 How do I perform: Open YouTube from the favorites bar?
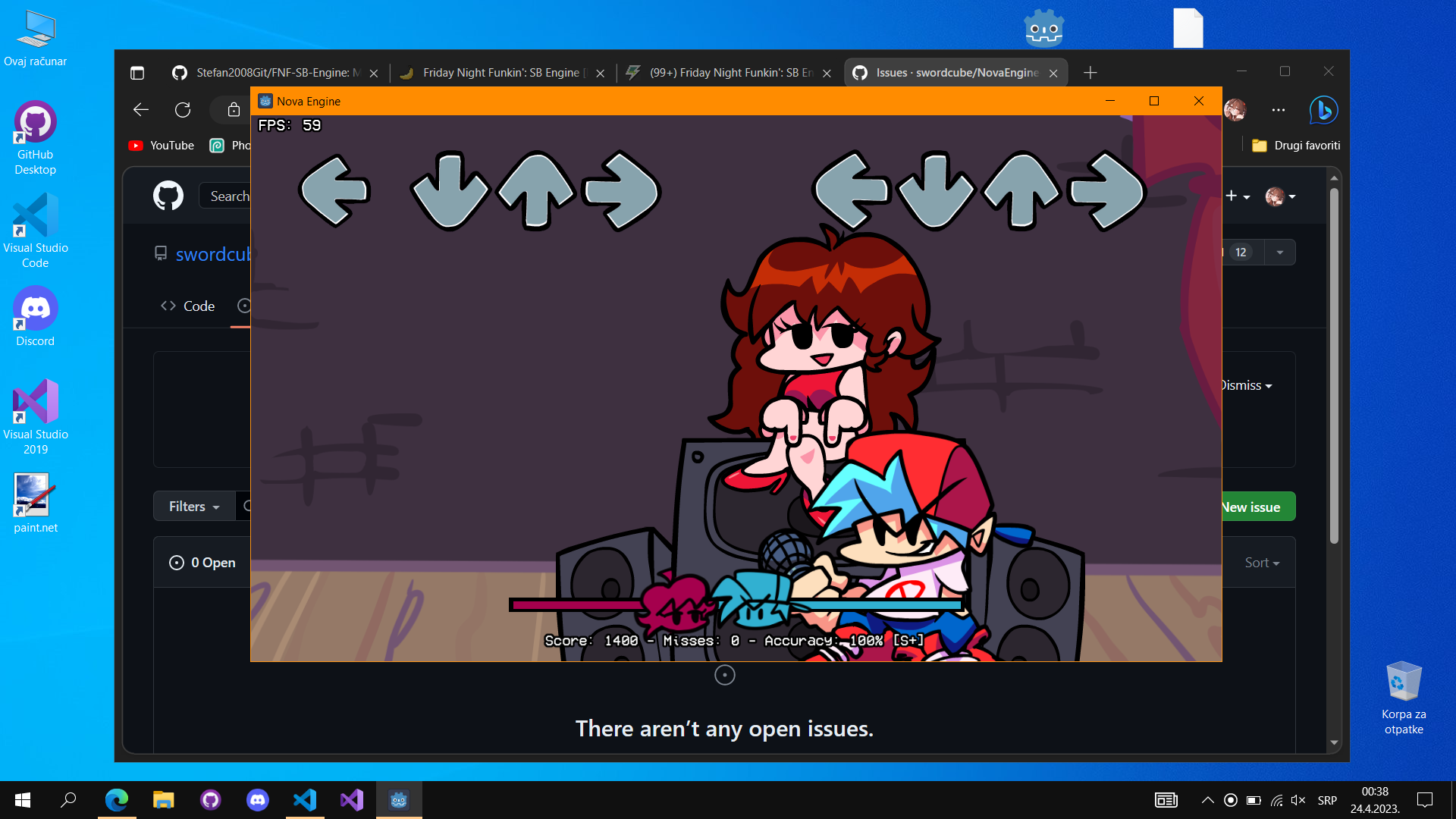coord(161,145)
